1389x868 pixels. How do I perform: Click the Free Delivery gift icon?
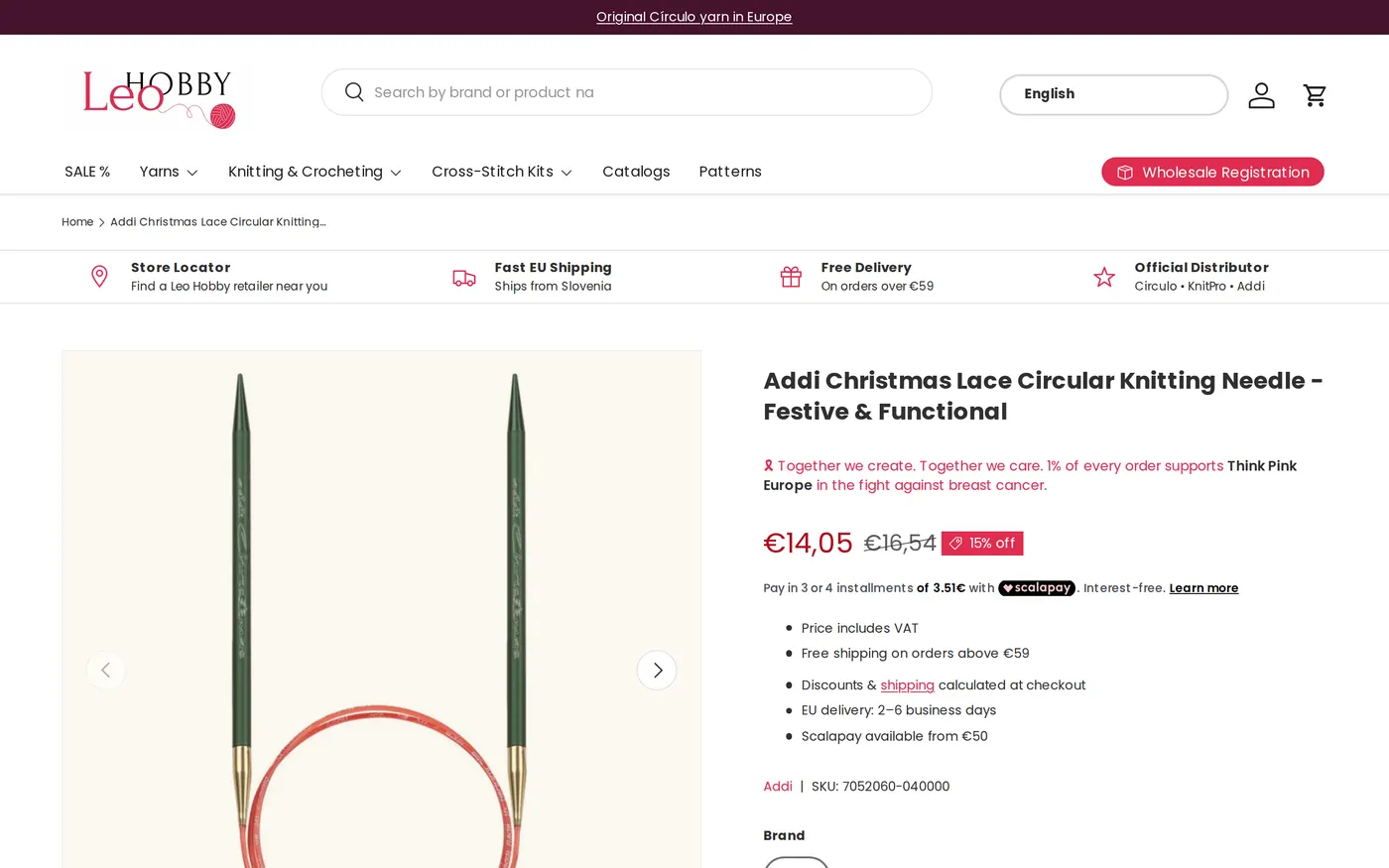coord(791,277)
